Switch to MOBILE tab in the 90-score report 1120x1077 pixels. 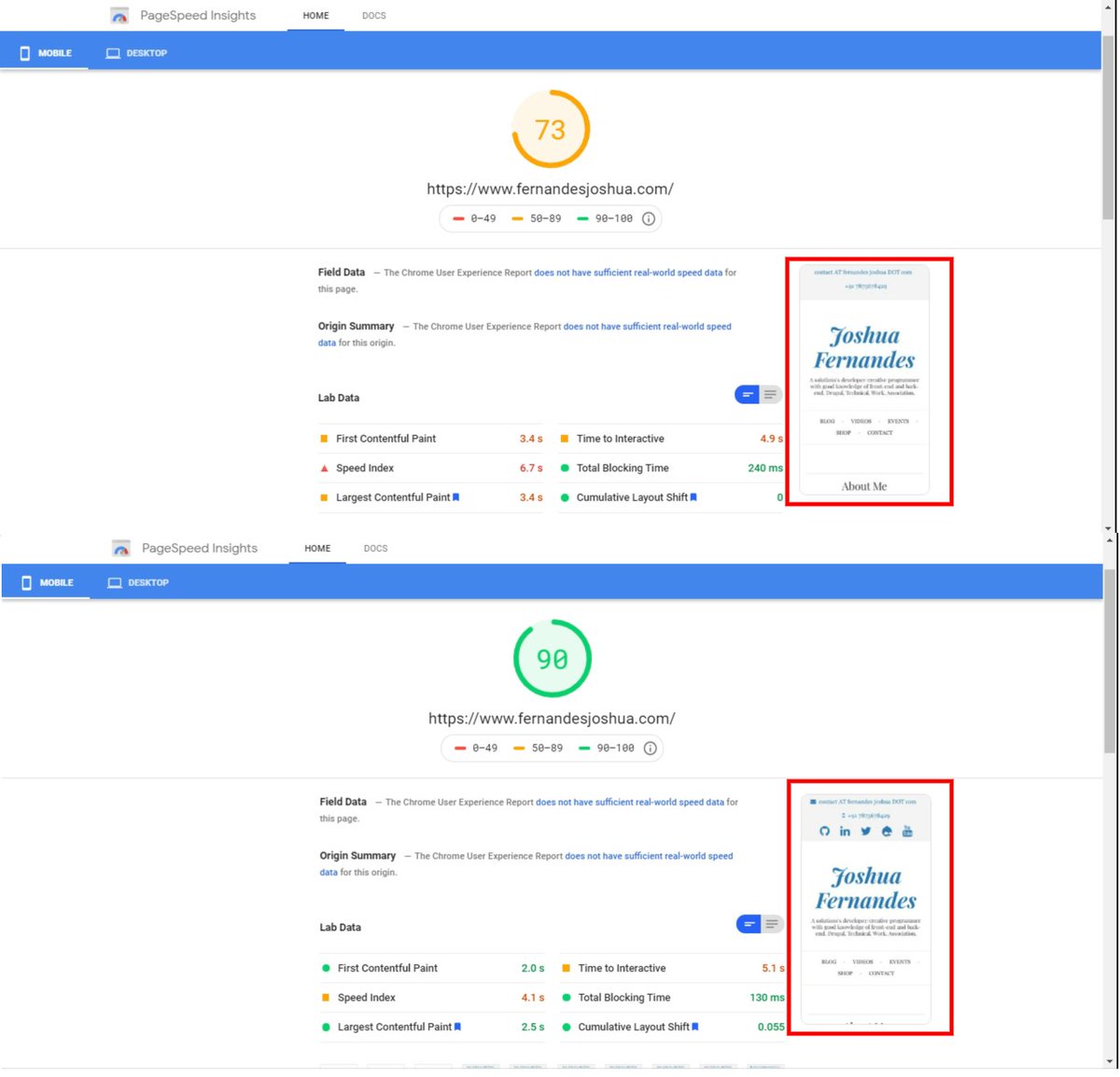click(x=47, y=582)
